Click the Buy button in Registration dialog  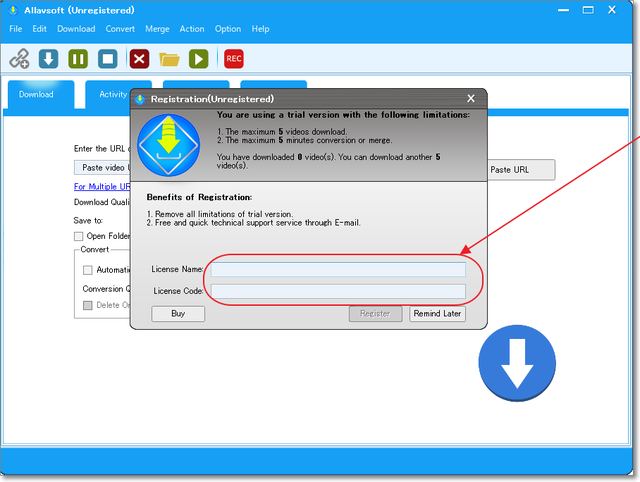[x=178, y=314]
